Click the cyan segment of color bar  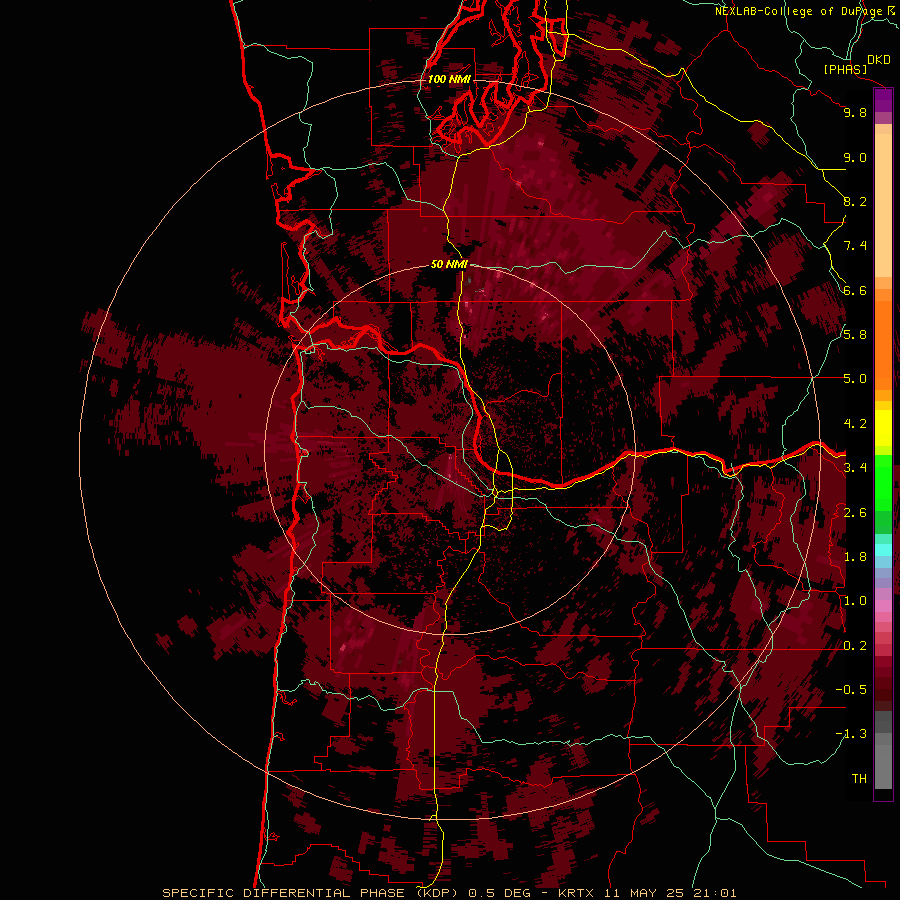pyautogui.click(x=883, y=550)
